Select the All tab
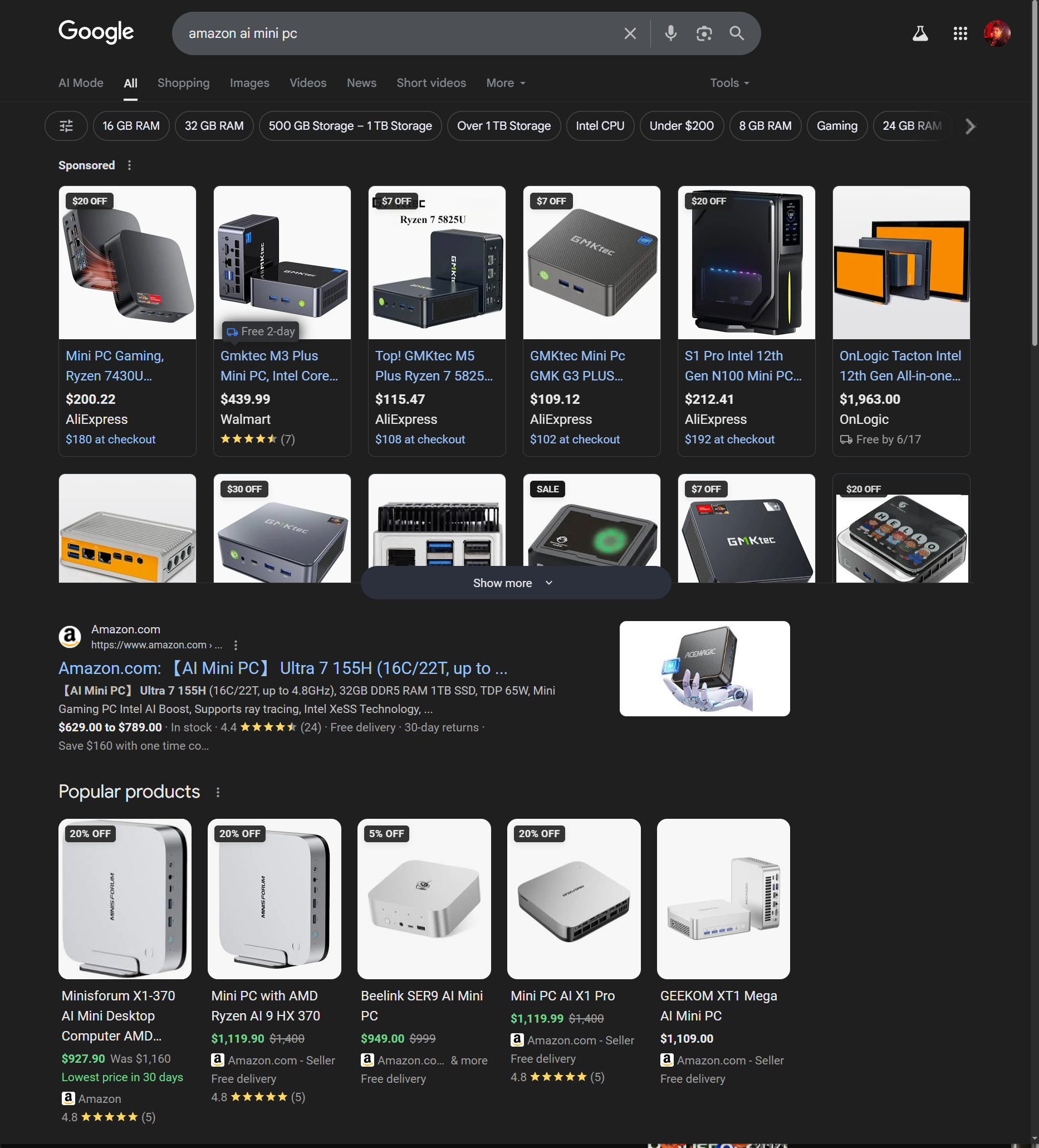Image resolution: width=1039 pixels, height=1148 pixels. point(130,83)
